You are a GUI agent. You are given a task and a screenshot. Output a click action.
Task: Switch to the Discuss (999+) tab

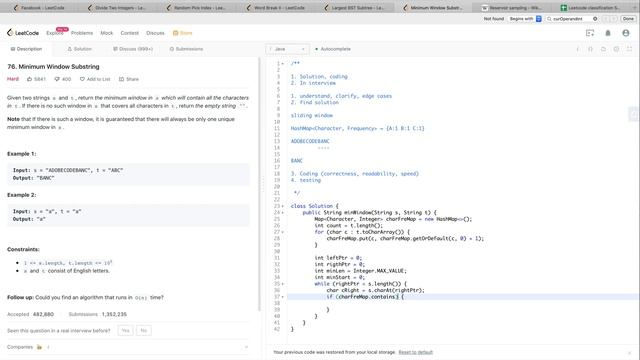133,49
